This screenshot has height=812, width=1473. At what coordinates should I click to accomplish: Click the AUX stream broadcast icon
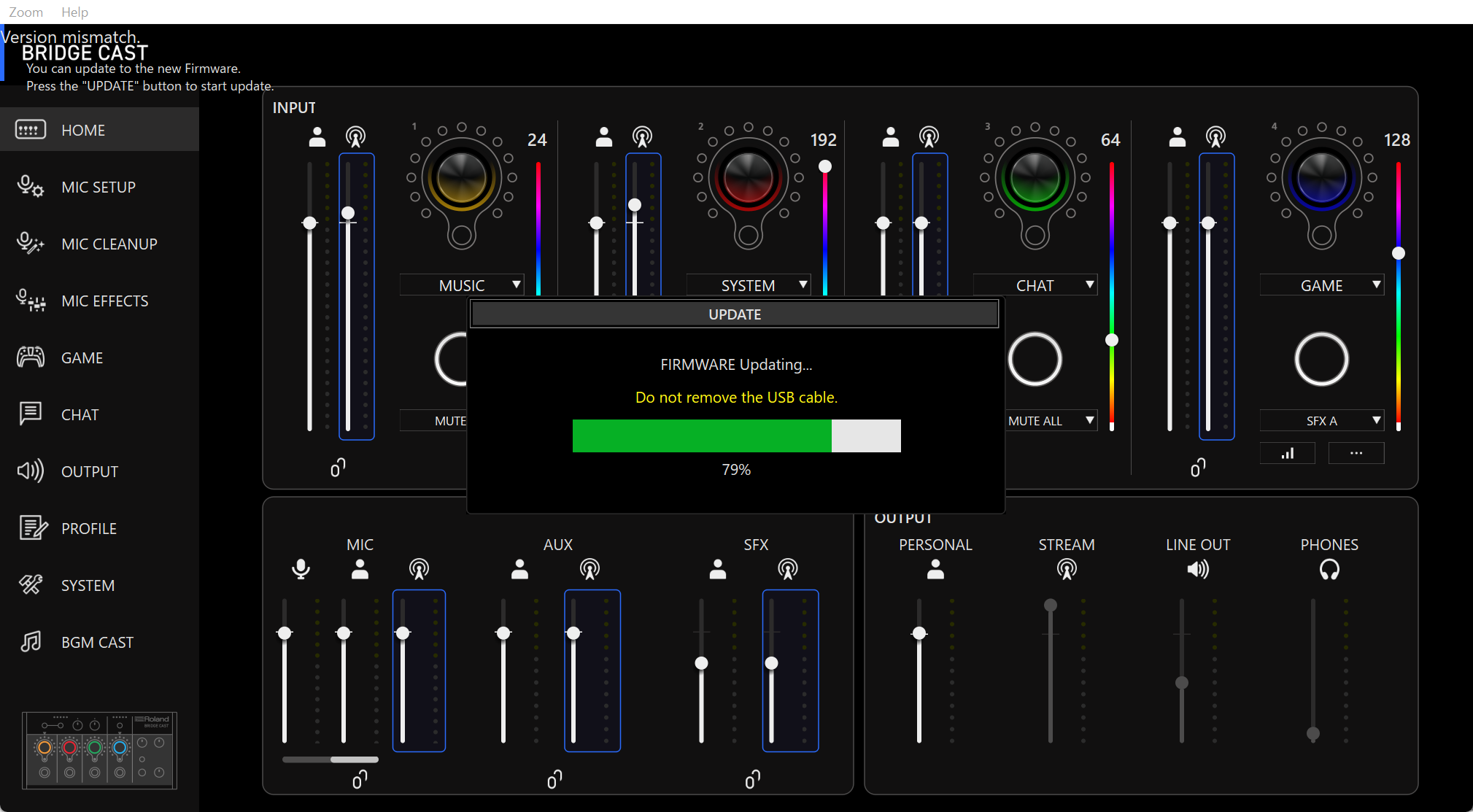pyautogui.click(x=589, y=569)
